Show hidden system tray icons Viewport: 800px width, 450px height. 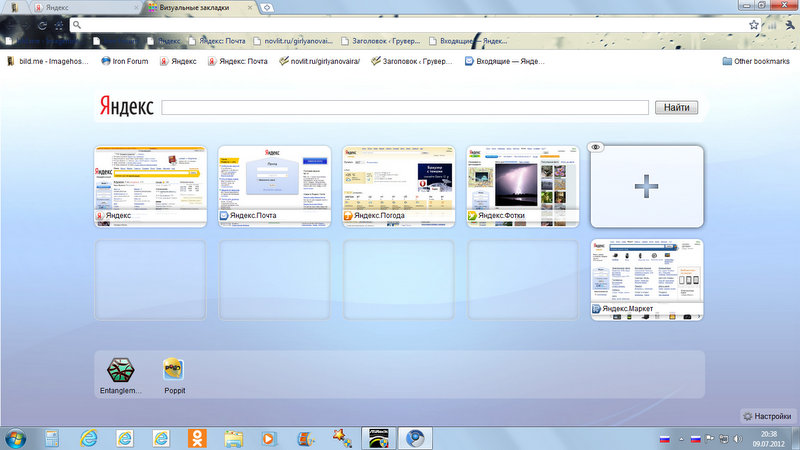681,439
